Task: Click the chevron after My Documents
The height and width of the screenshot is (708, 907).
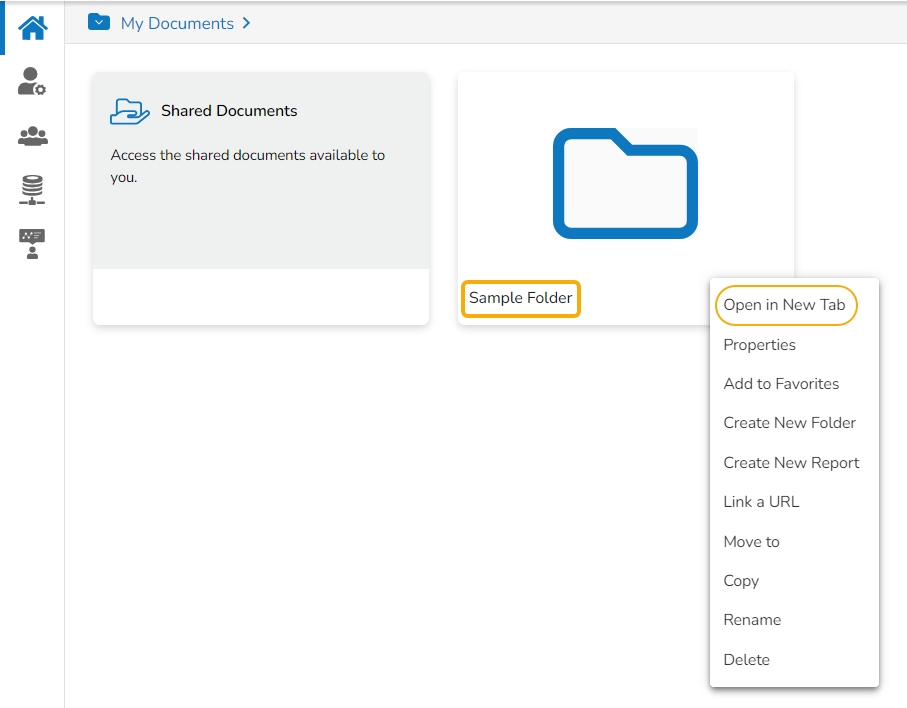Action: (246, 23)
